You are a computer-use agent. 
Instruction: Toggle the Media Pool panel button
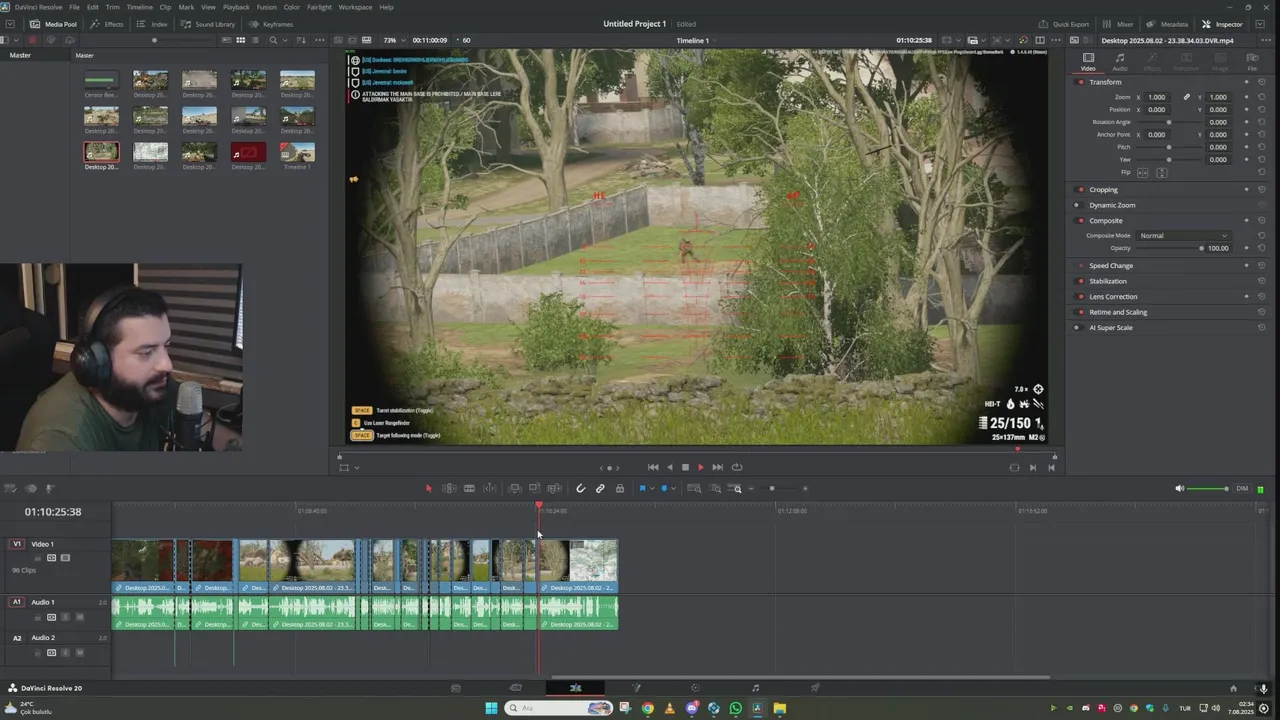tap(54, 24)
